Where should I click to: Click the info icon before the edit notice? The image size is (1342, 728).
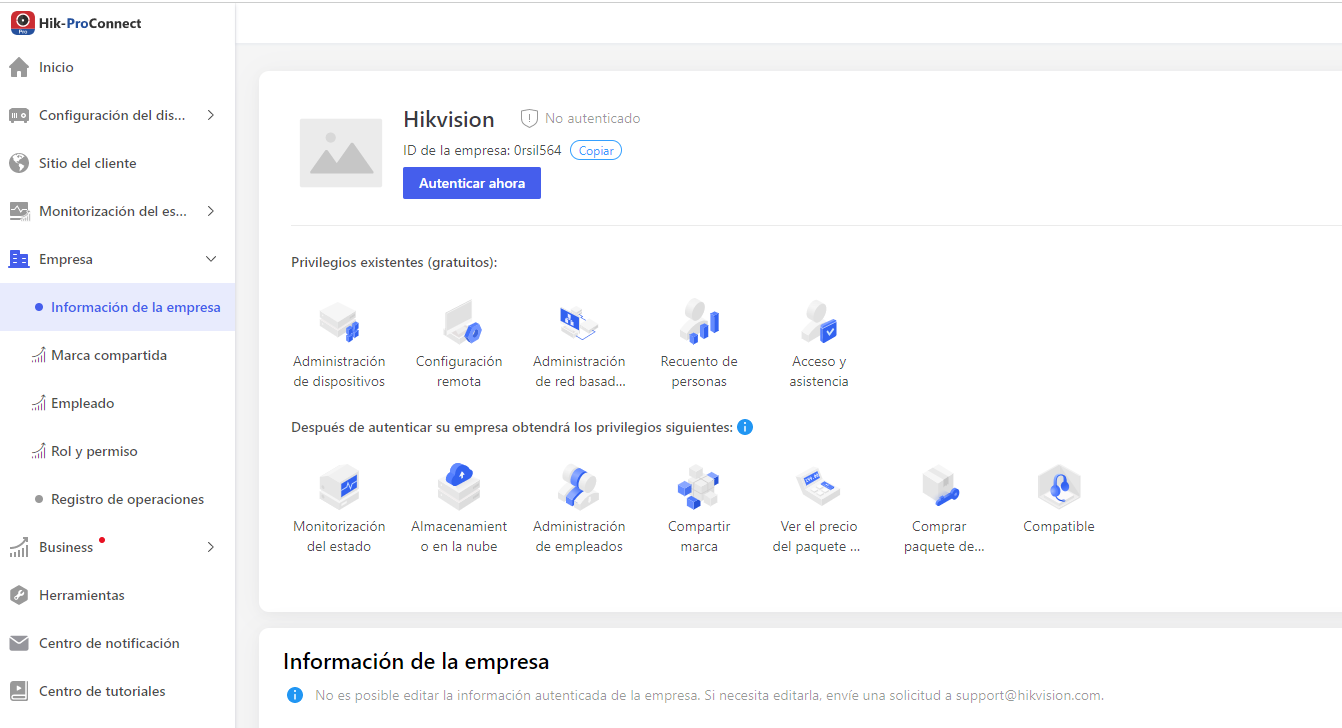click(x=294, y=695)
